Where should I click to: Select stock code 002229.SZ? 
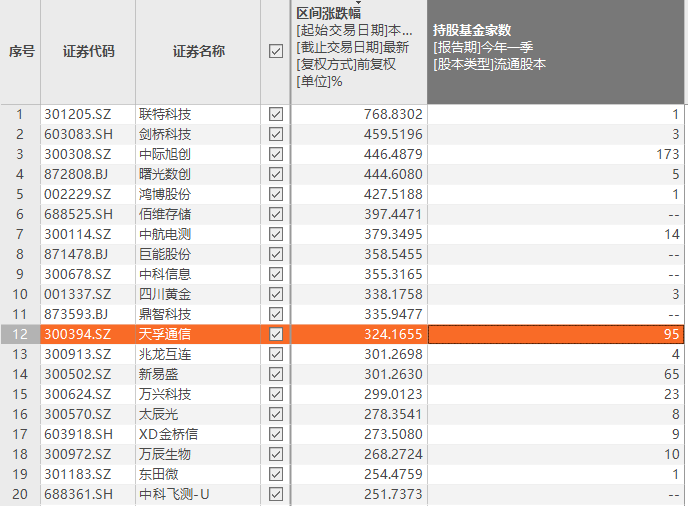tap(78, 194)
